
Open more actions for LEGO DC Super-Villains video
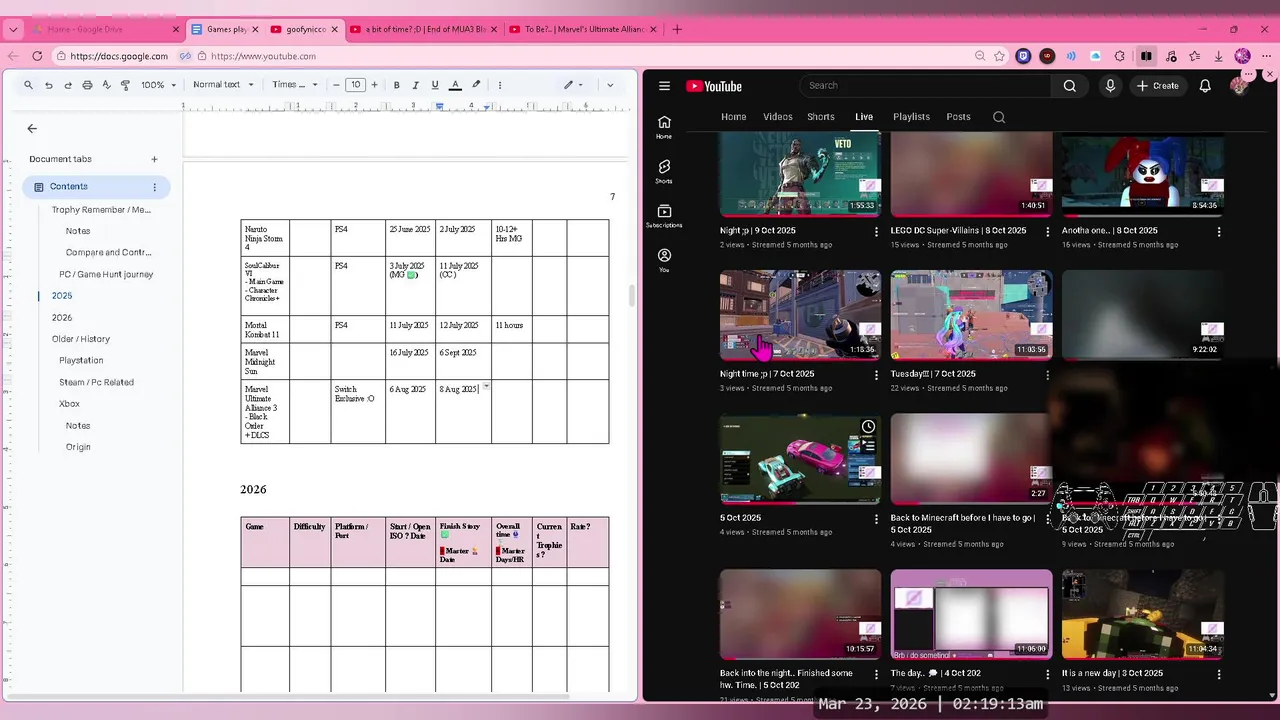(x=1048, y=232)
